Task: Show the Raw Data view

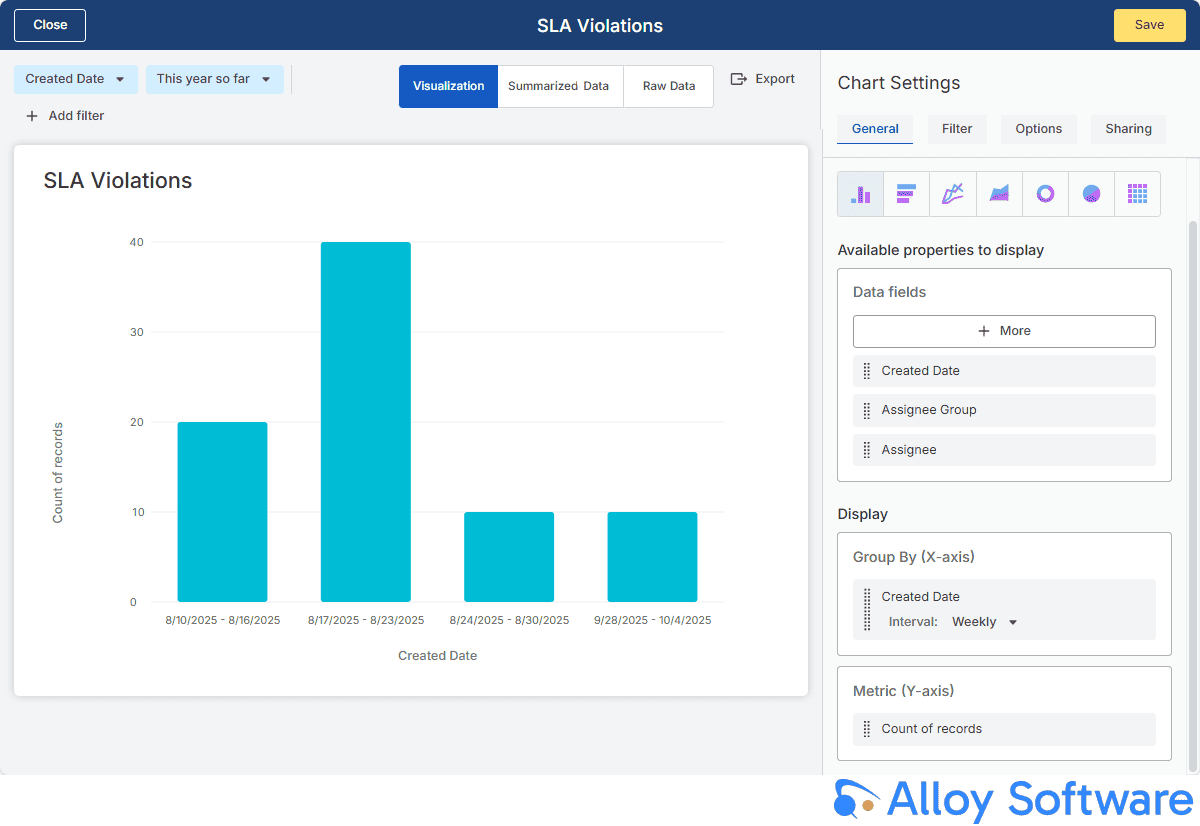Action: [668, 86]
